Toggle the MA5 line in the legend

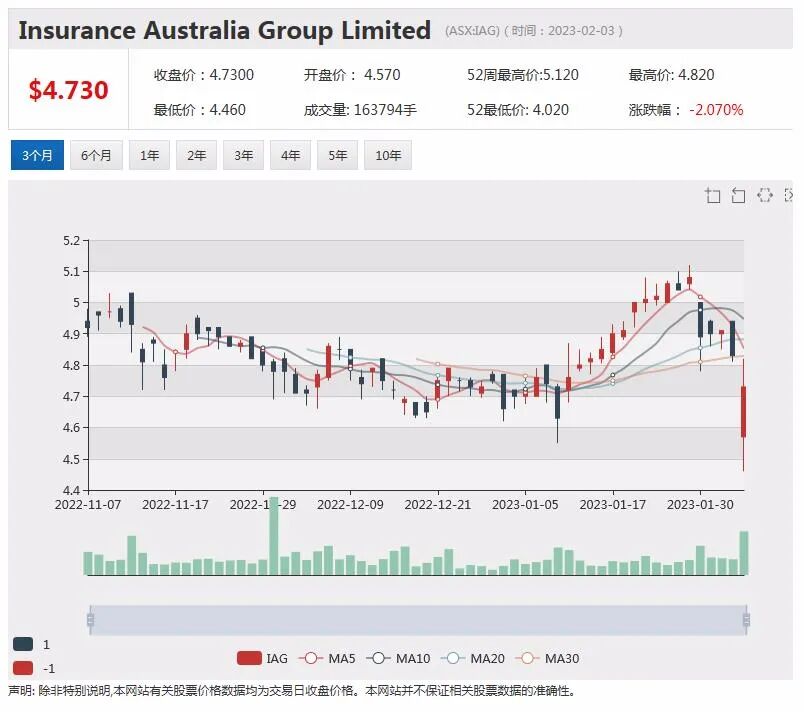[327, 658]
